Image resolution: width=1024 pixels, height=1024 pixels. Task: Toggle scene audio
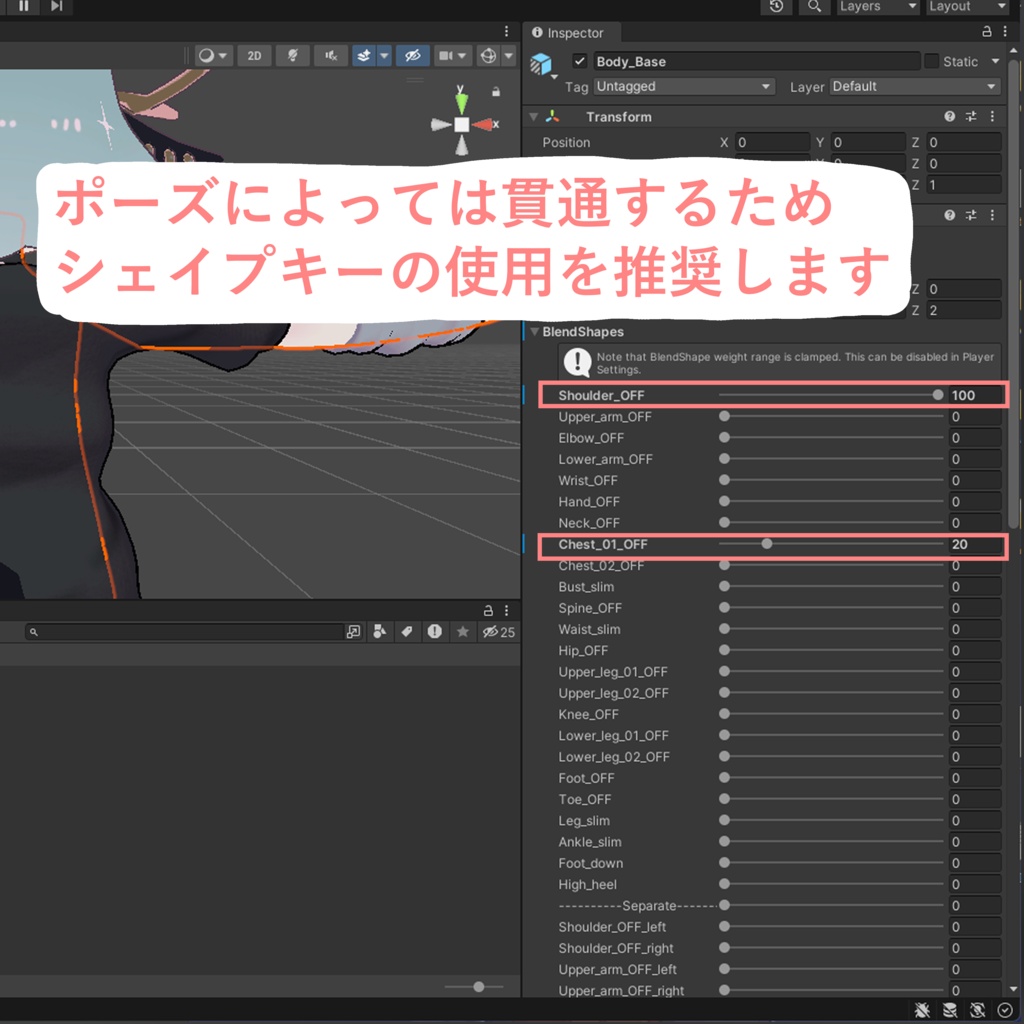click(331, 56)
